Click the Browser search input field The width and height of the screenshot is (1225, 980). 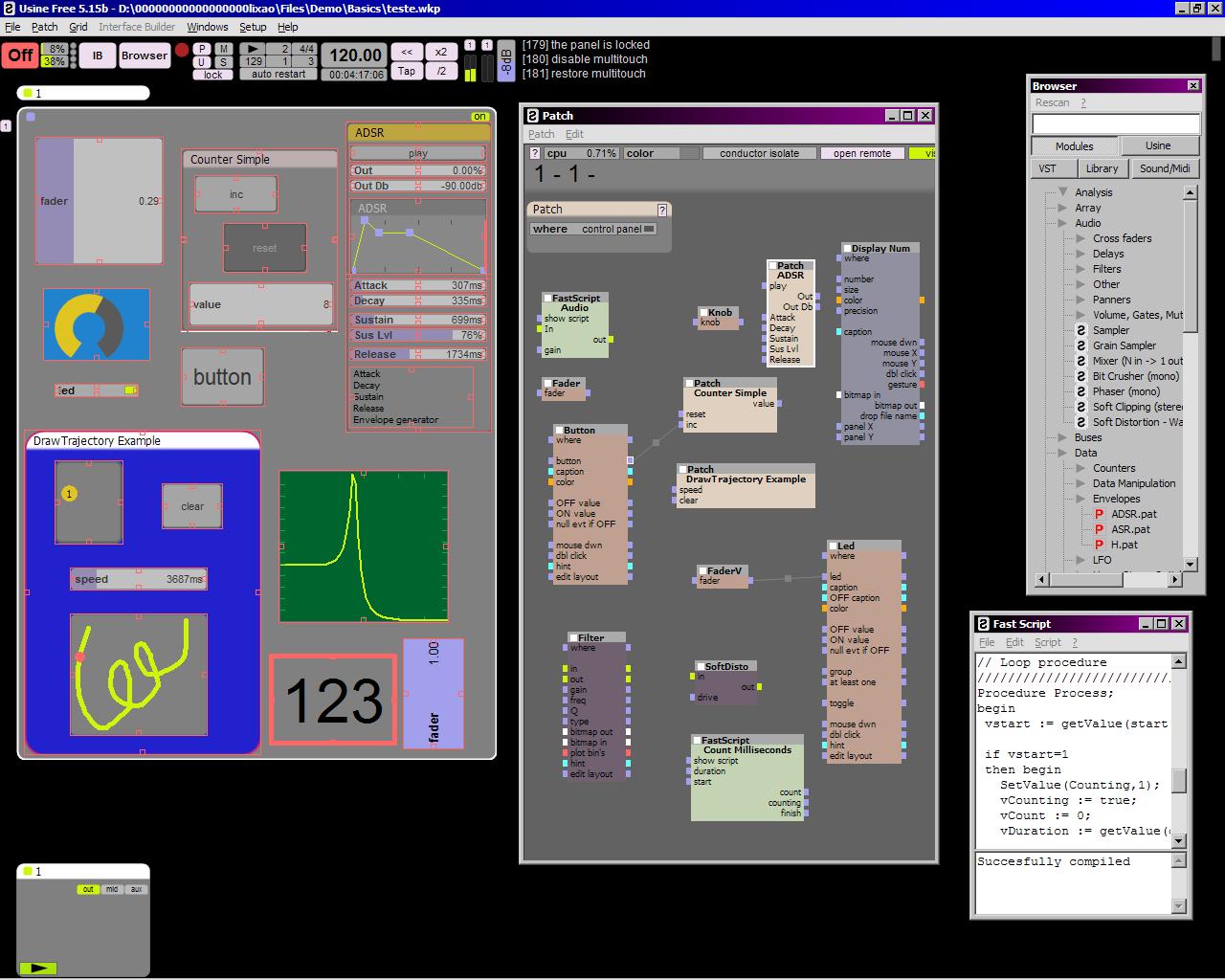1115,123
